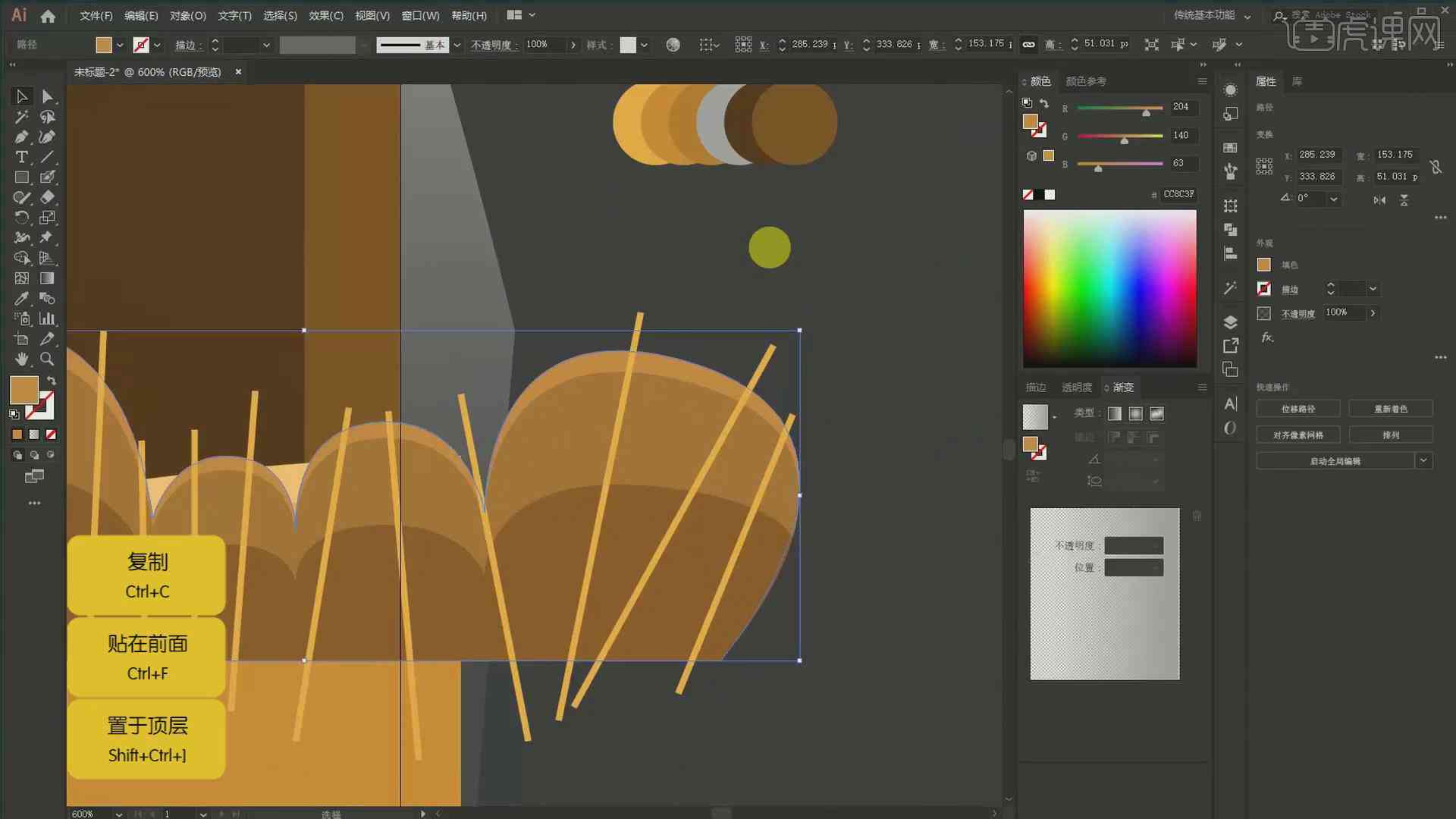Select 置于顶层 Shift+Ctrl+] option
This screenshot has width=1456, height=819.
tap(147, 739)
